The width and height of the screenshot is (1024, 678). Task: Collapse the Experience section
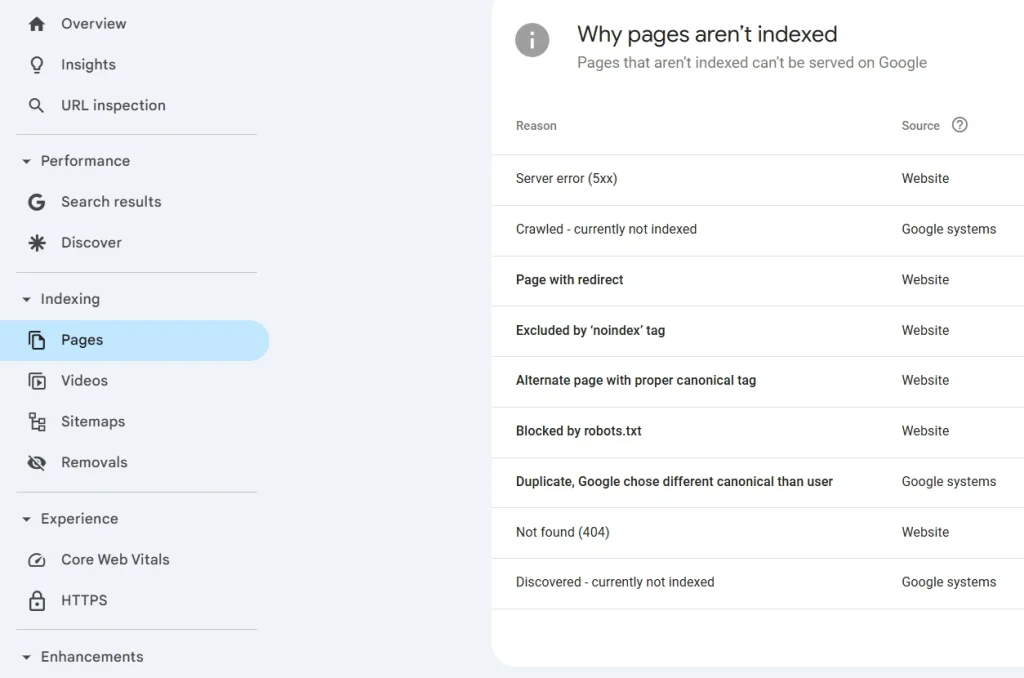coord(26,519)
